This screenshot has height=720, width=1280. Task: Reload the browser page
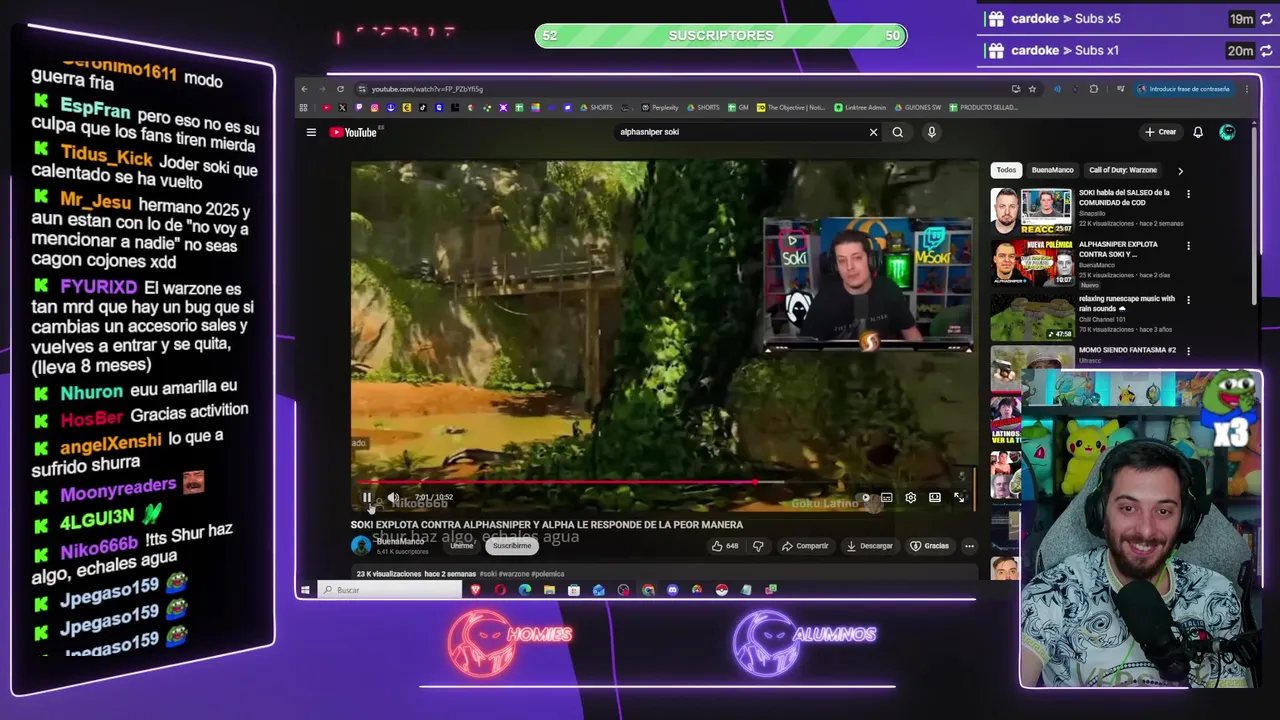pyautogui.click(x=340, y=89)
